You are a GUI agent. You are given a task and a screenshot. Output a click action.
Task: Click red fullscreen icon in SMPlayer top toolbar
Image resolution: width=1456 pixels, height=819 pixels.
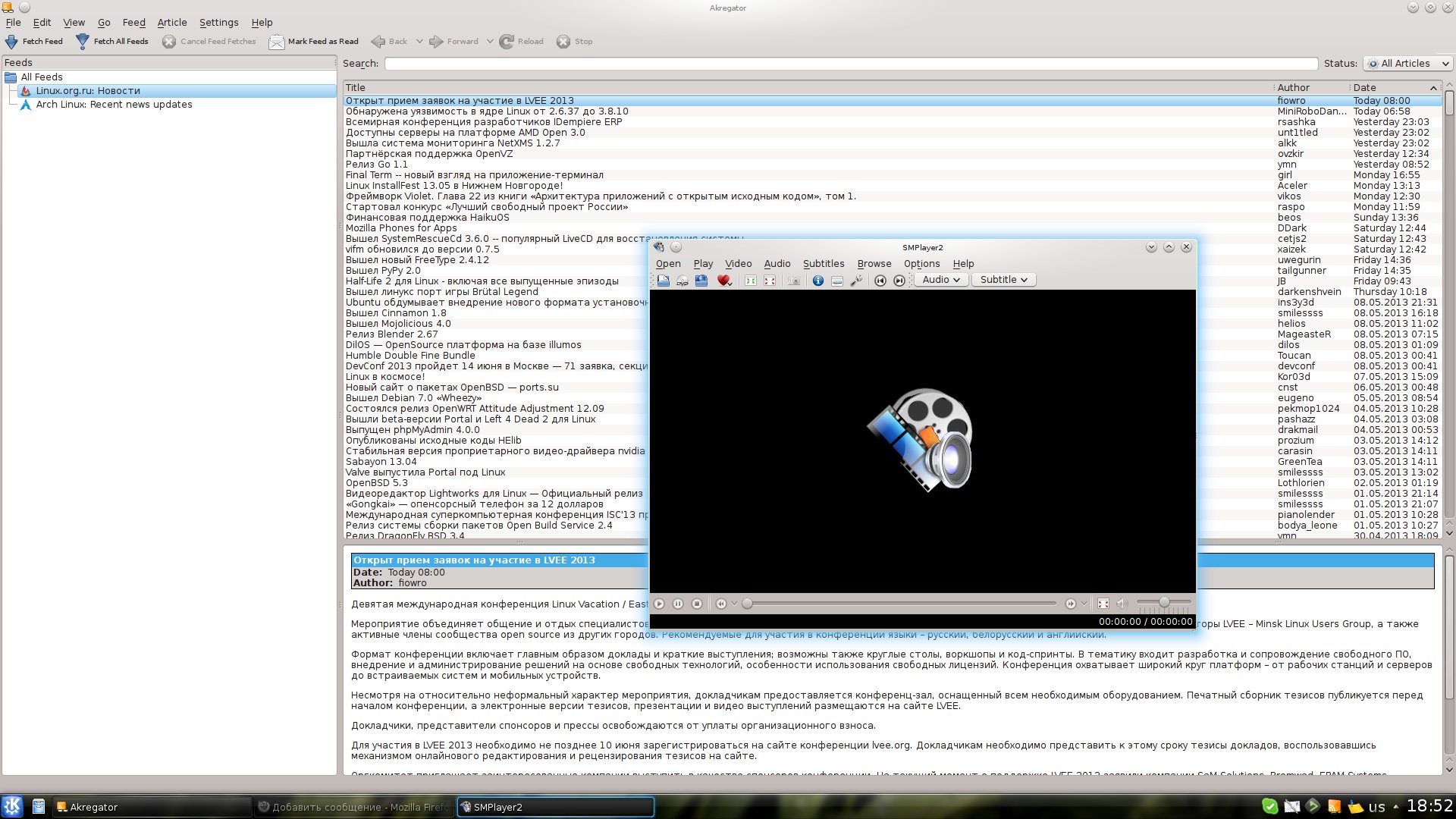[770, 281]
